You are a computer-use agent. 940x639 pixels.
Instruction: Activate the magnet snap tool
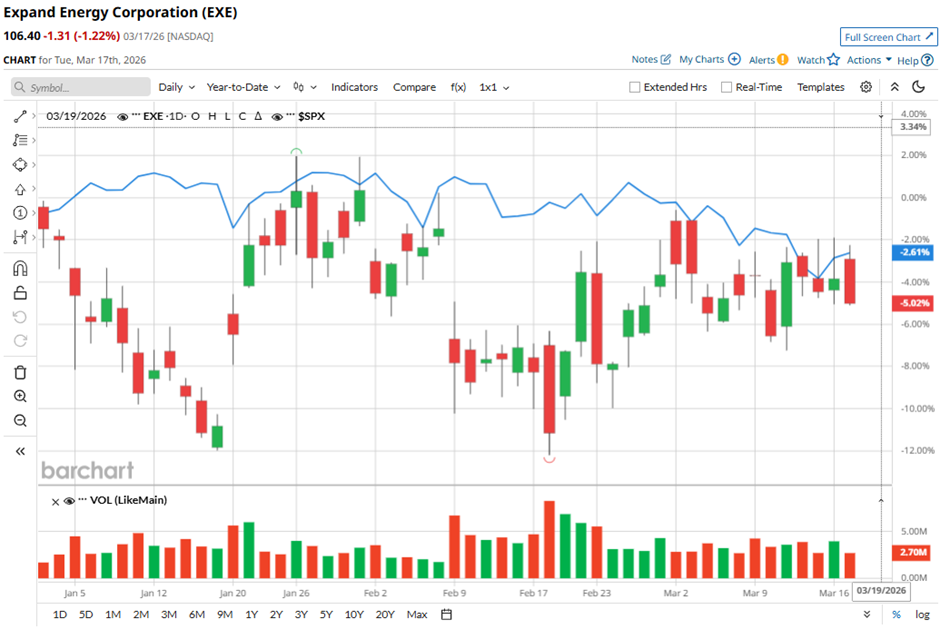[x=20, y=268]
